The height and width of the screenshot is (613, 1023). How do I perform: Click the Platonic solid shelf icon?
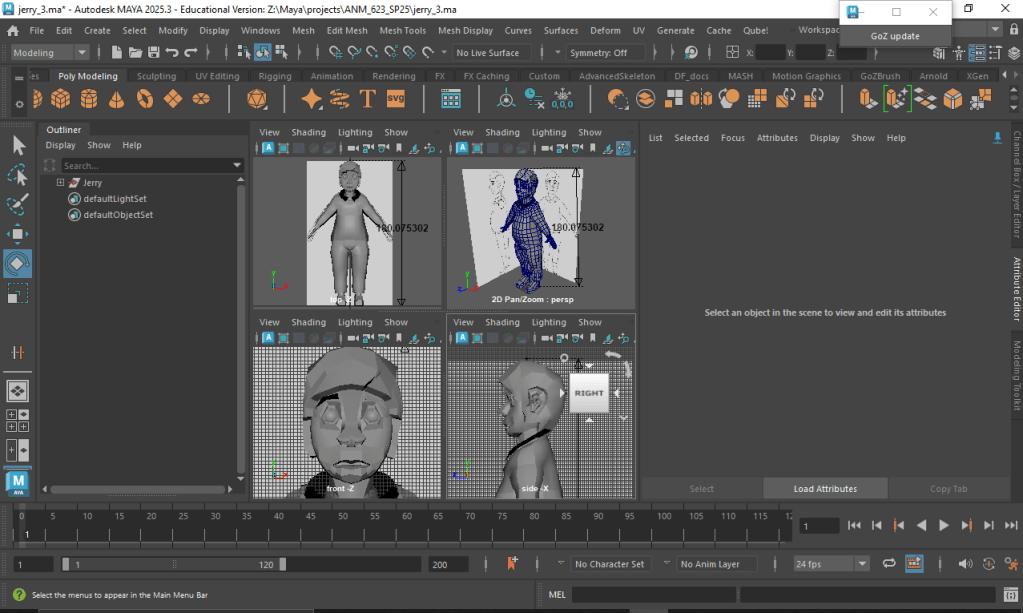pos(257,98)
